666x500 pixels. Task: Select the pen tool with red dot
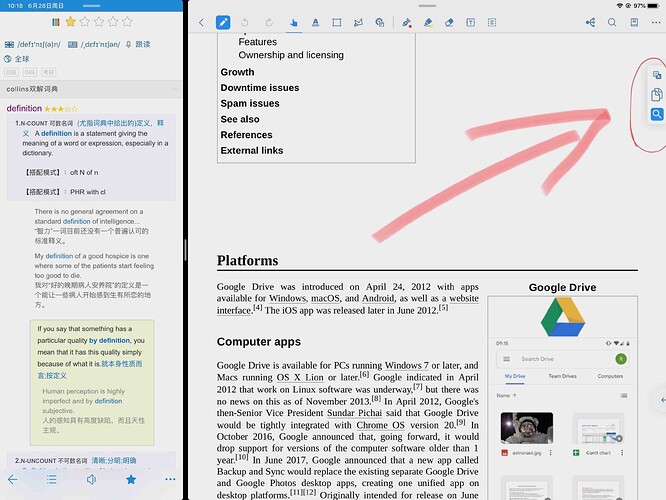click(406, 23)
